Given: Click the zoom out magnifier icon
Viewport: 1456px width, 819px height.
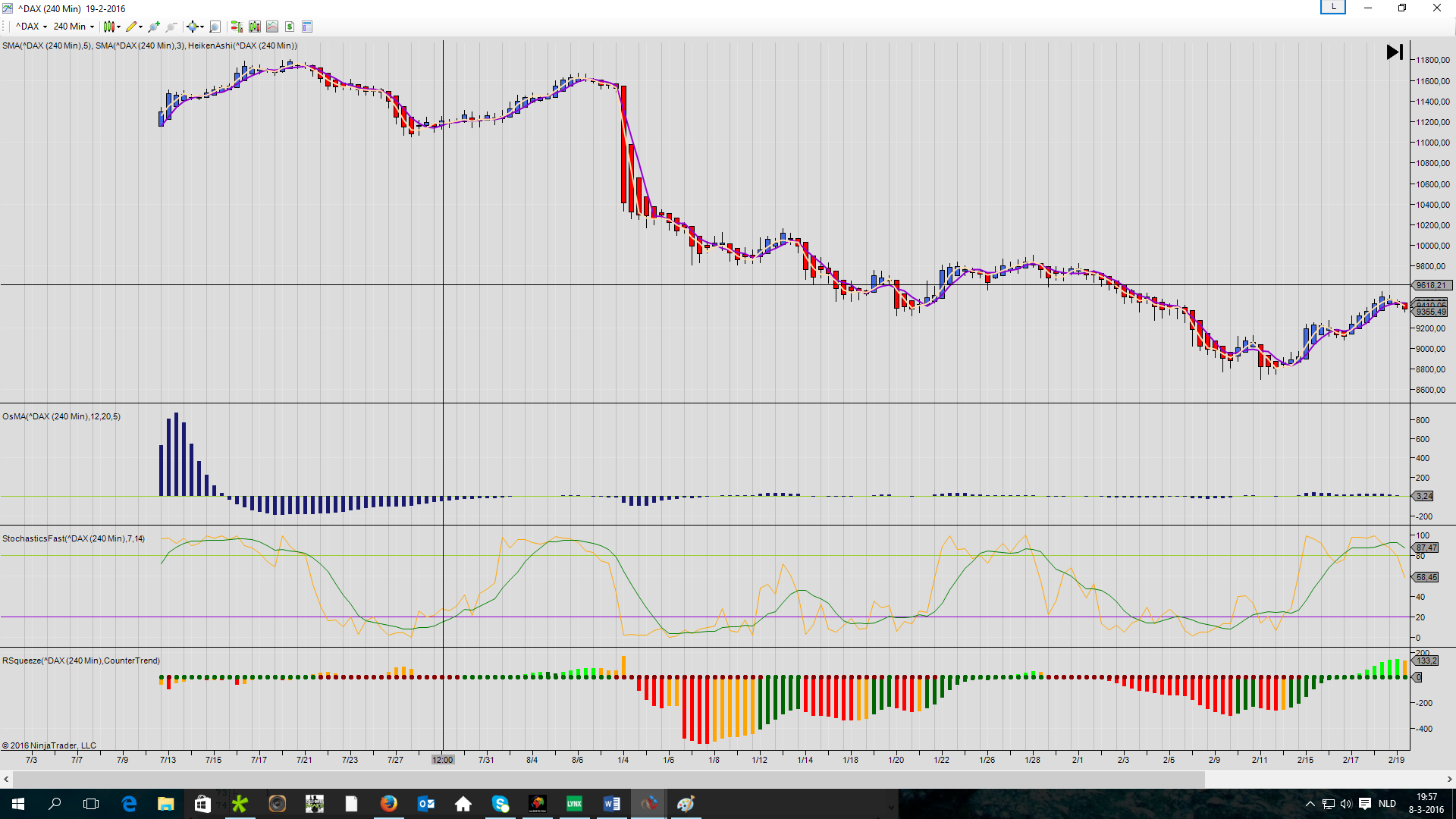Looking at the screenshot, I should pos(172,27).
